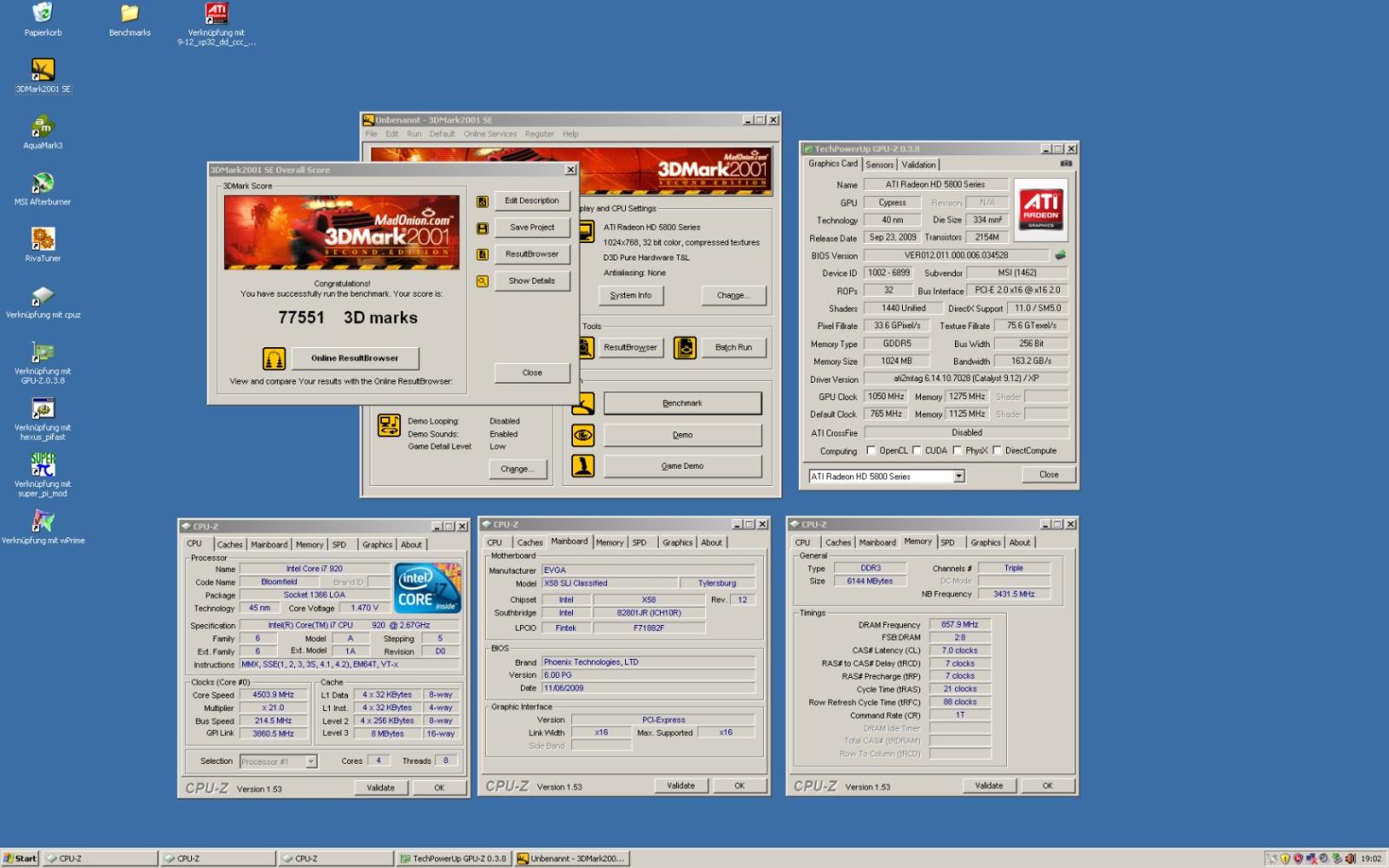Click the Edit Description notepad icon
The height and width of the screenshot is (868, 1389).
(482, 201)
